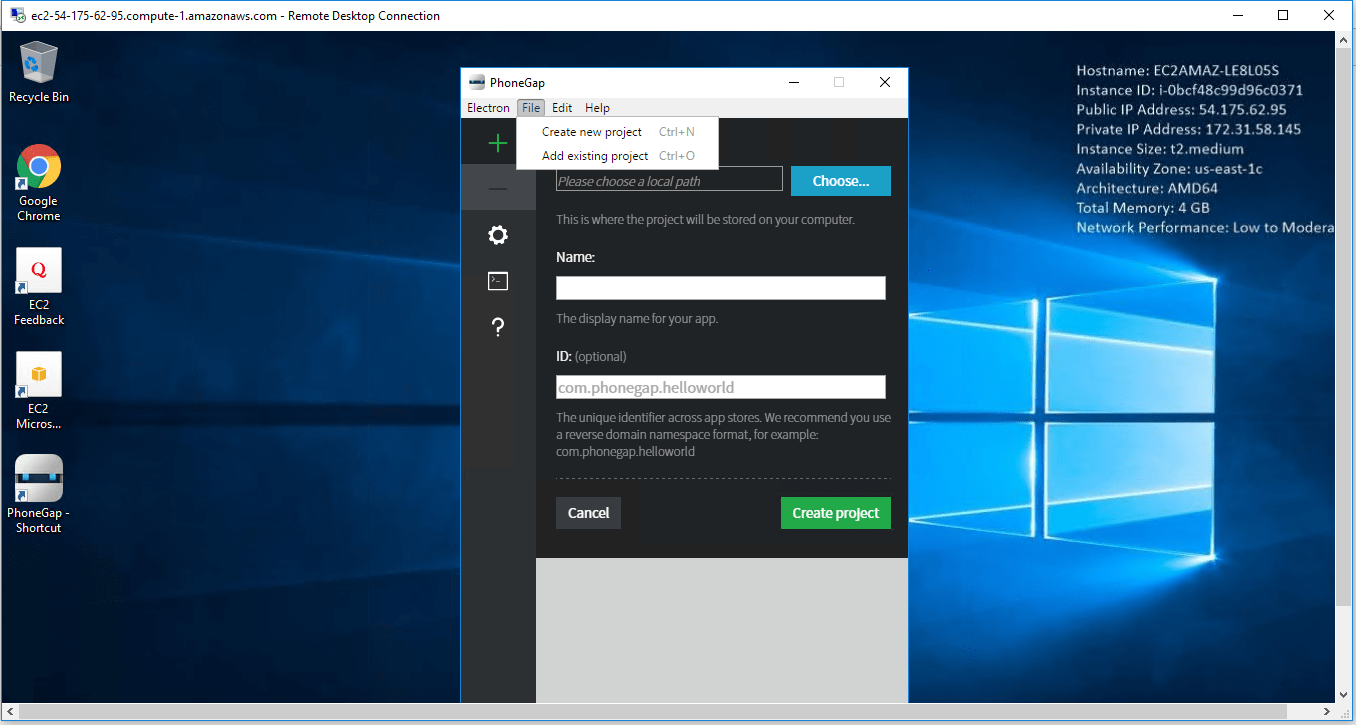Choose 'Create new project' menu entry
Screen dimensions: 1356x725
coord(592,132)
